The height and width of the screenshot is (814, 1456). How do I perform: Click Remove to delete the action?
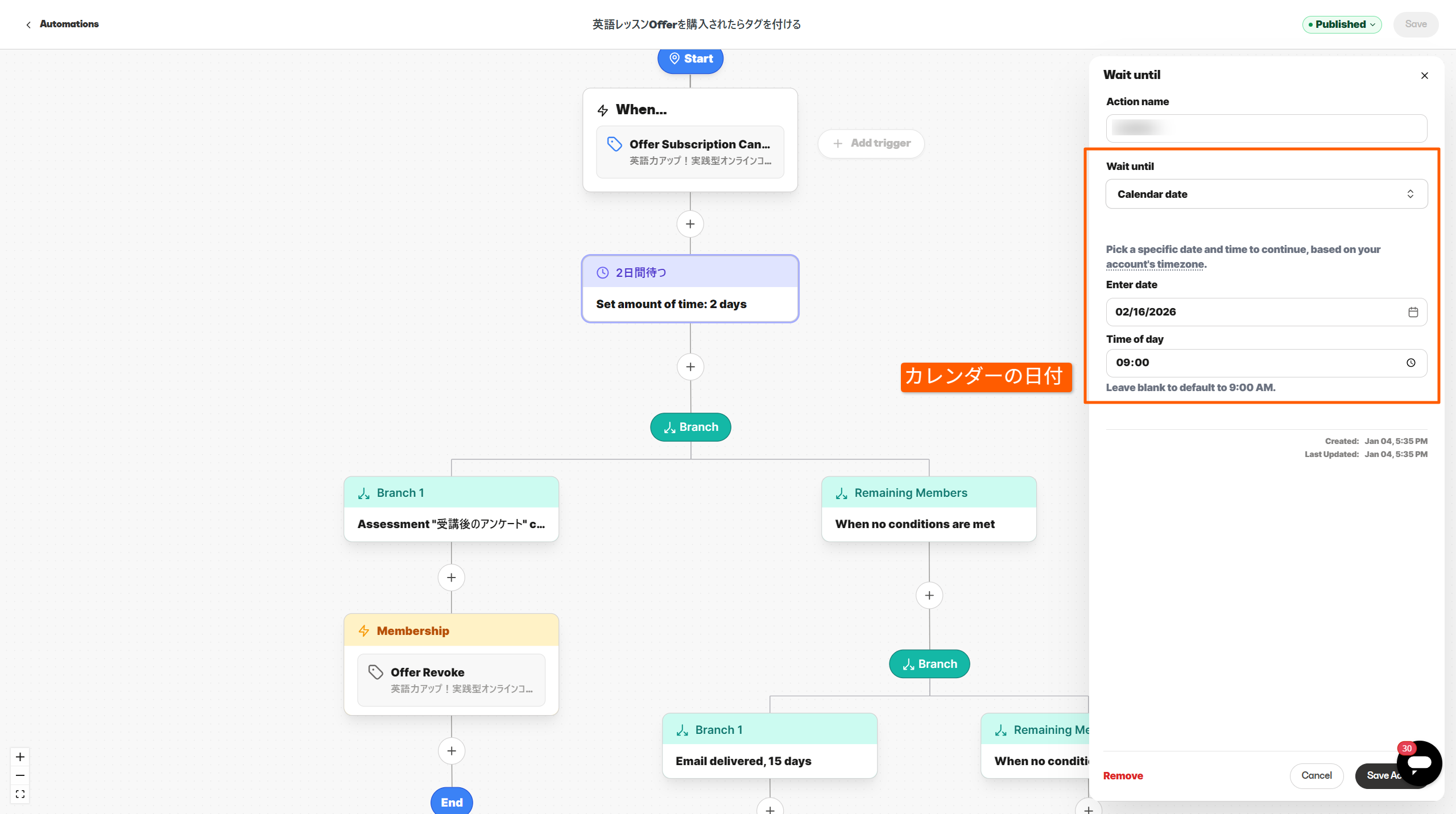coord(1123,776)
